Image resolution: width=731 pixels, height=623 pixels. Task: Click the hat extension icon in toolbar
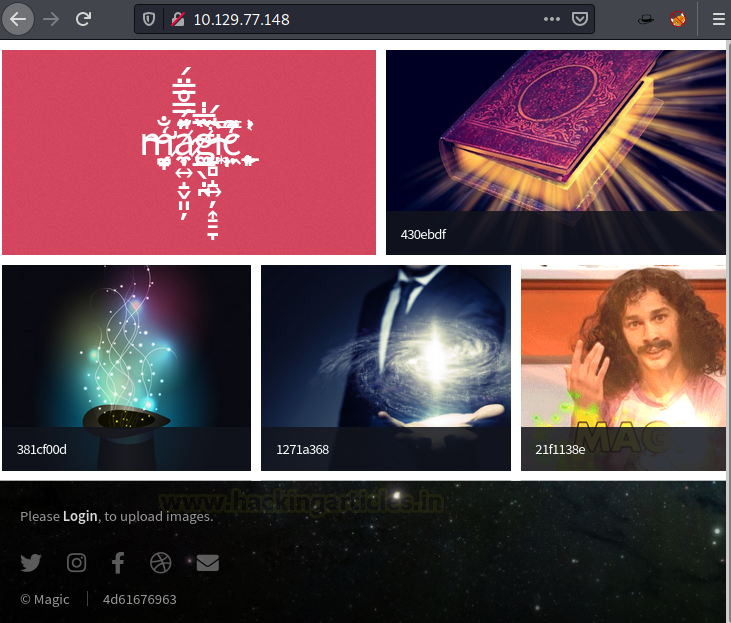646,20
